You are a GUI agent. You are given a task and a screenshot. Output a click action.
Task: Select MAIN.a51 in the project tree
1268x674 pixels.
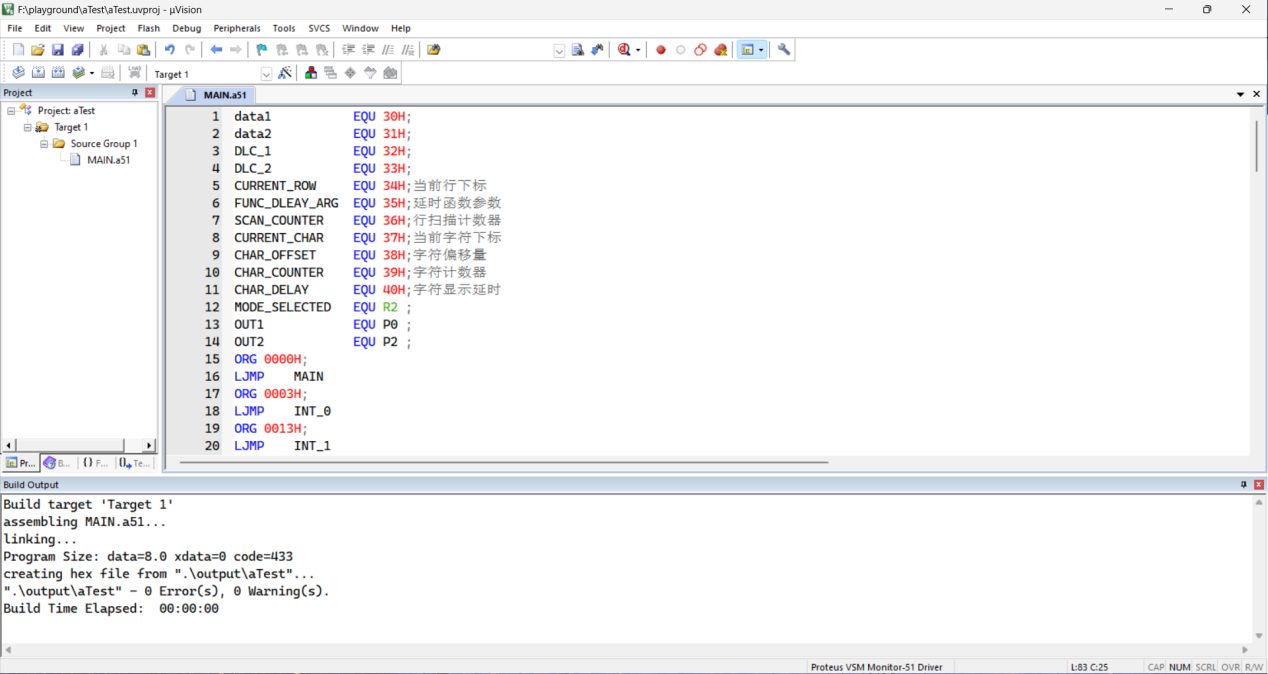pyautogui.click(x=108, y=160)
